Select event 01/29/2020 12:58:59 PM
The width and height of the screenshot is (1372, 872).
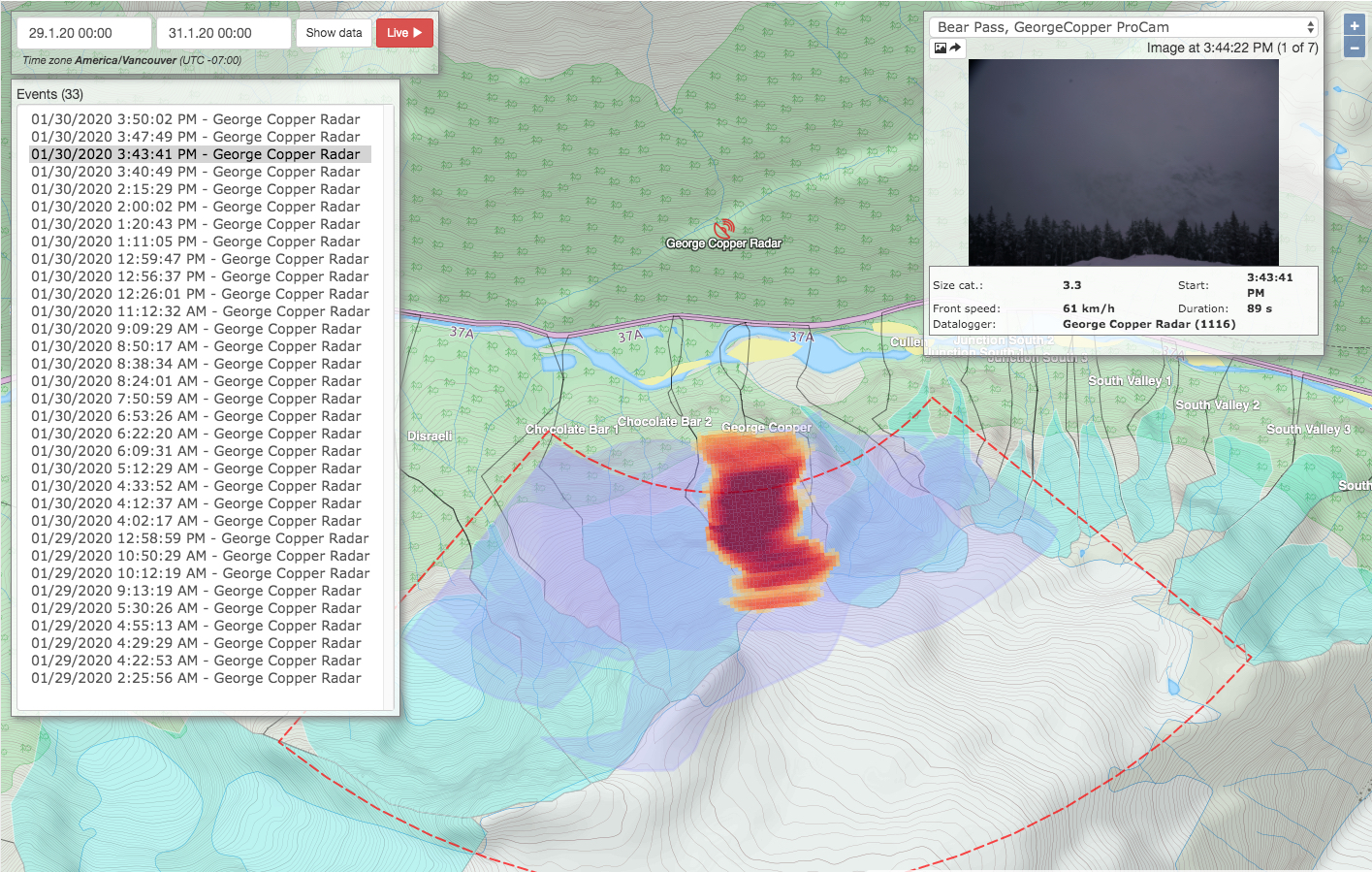(x=200, y=538)
